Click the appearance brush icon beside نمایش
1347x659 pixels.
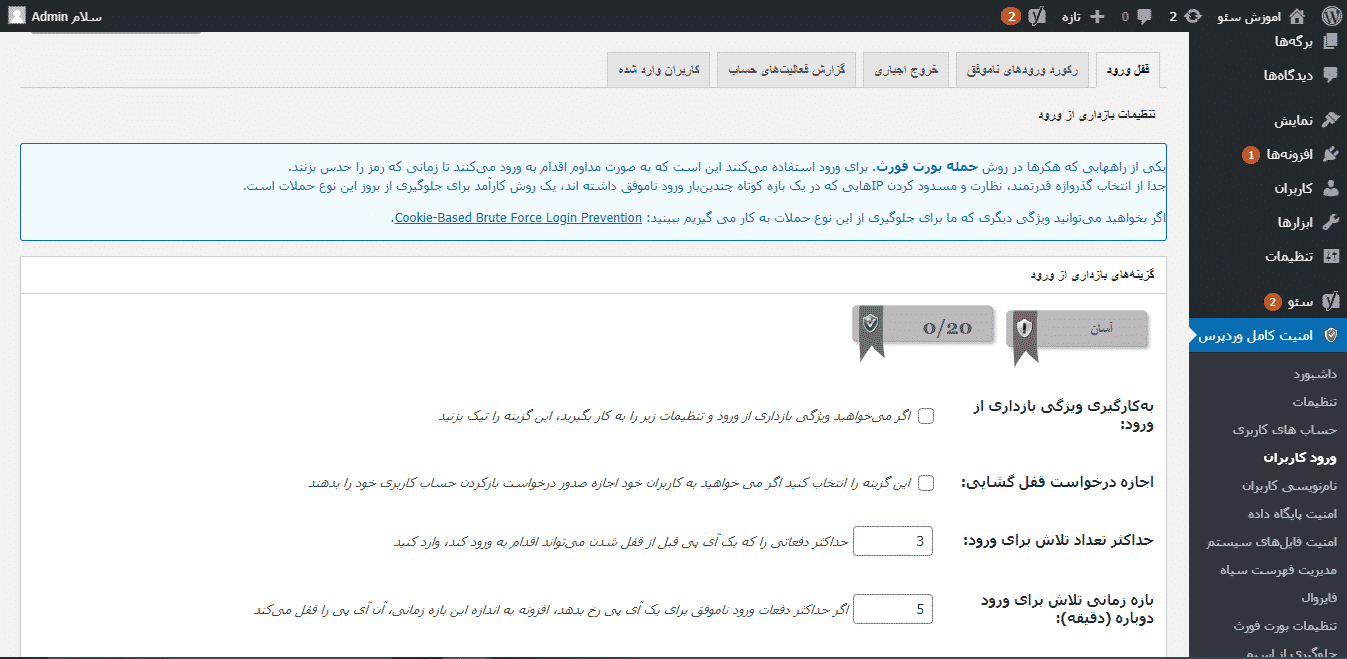tap(1330, 120)
